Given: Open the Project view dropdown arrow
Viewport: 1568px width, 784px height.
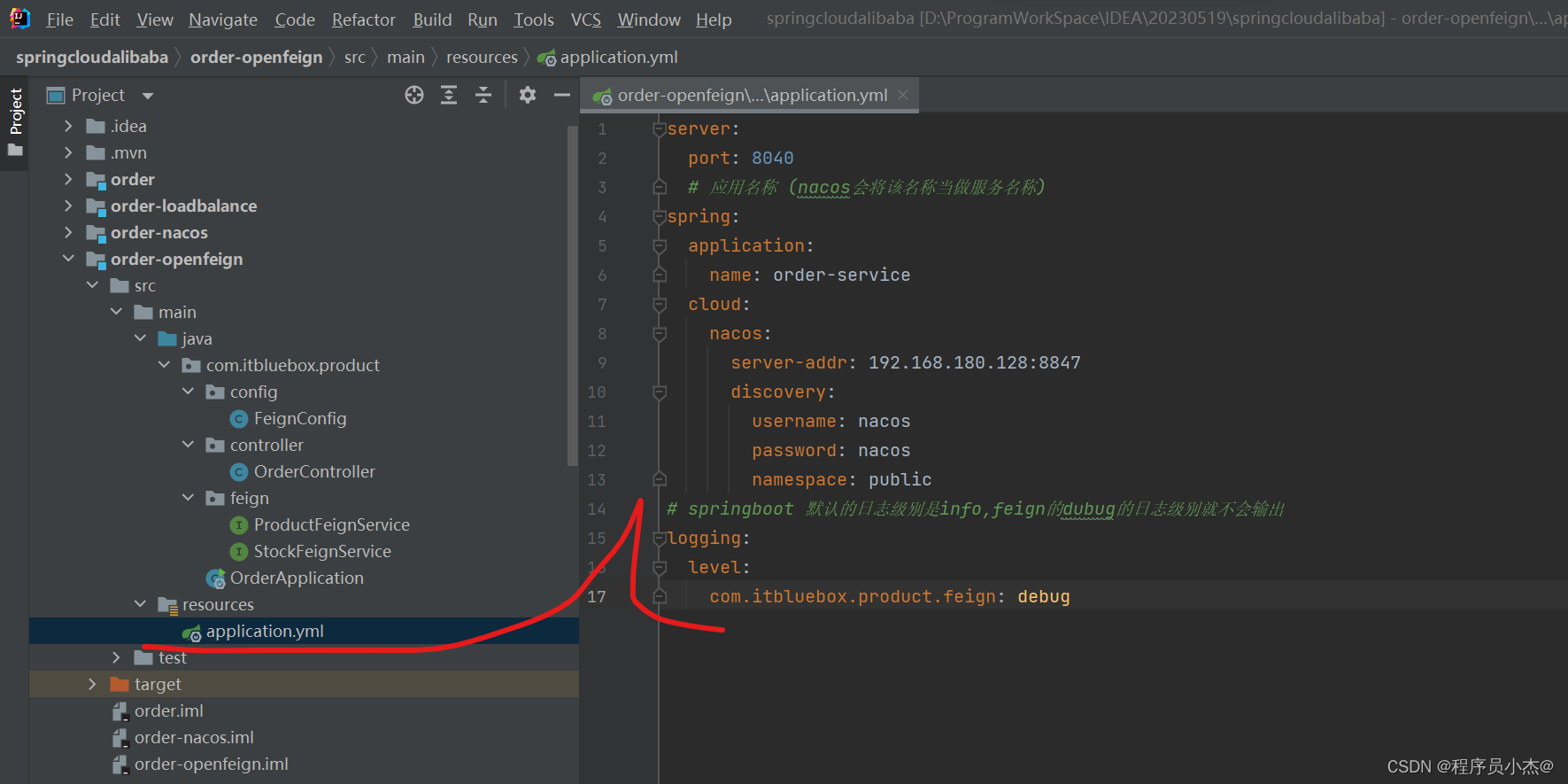Looking at the screenshot, I should (148, 96).
